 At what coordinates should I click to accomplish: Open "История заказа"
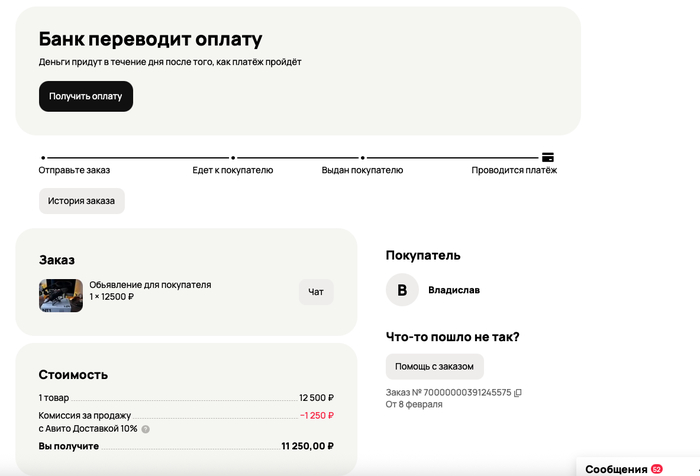coord(82,201)
